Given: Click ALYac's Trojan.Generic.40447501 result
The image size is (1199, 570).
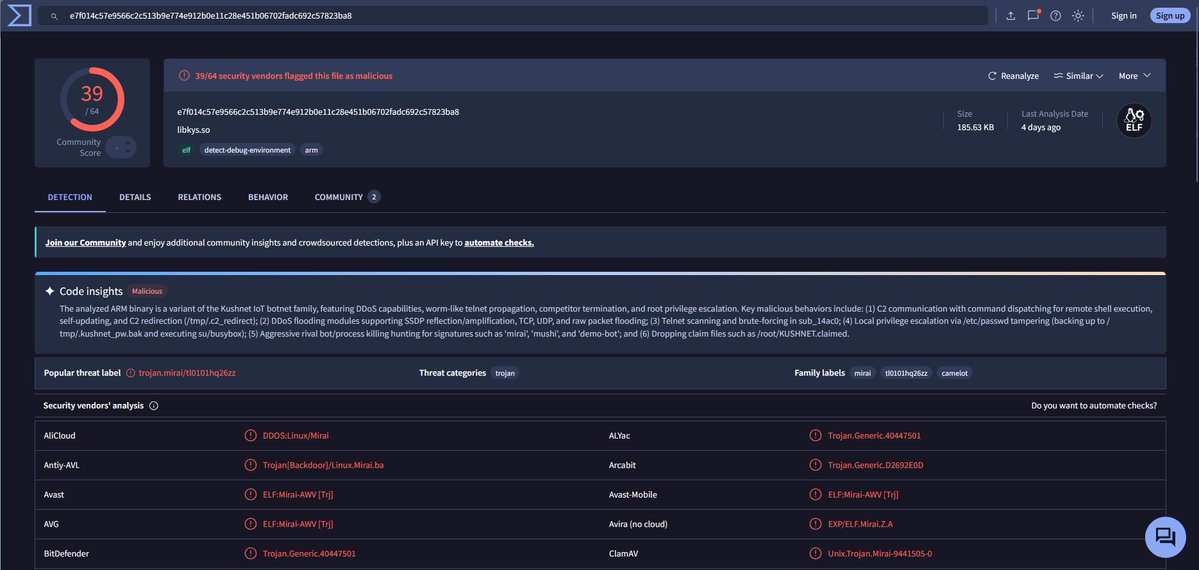Looking at the screenshot, I should tap(874, 435).
